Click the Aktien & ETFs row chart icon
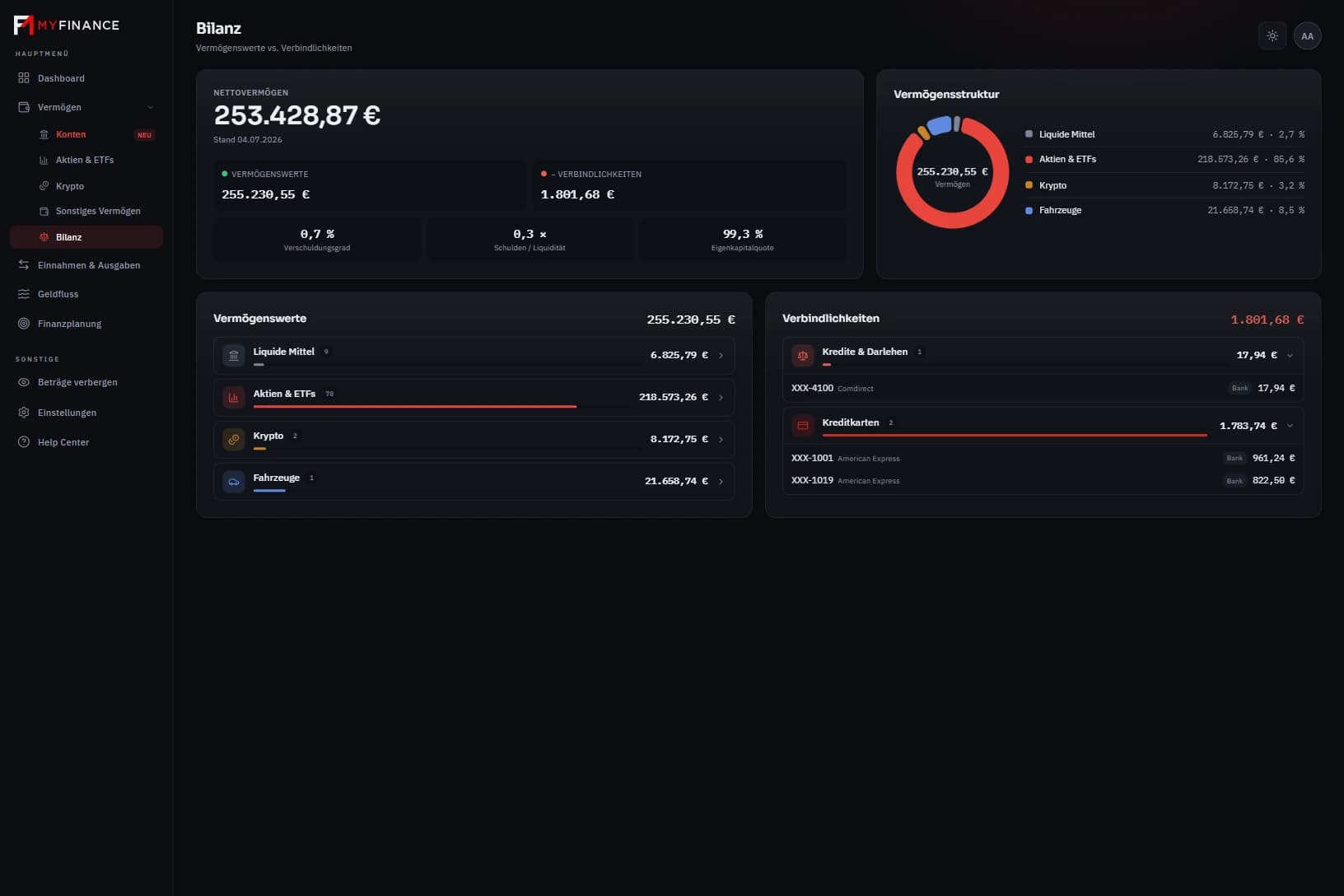1344x896 pixels. coord(234,398)
